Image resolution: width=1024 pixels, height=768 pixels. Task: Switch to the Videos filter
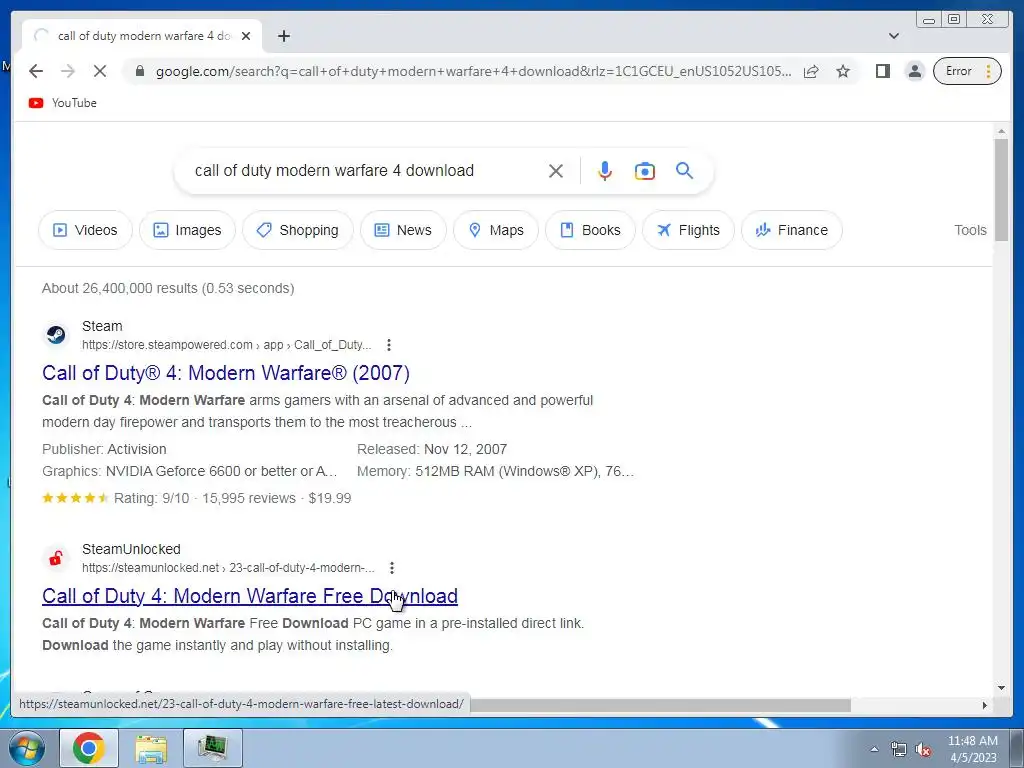point(86,230)
